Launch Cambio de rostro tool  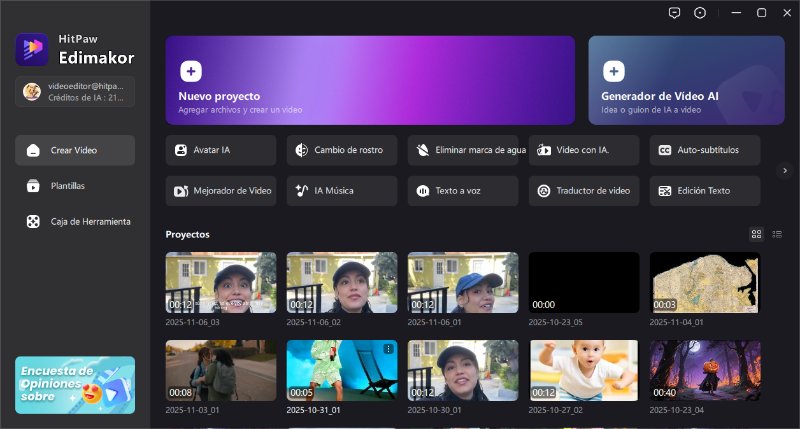tap(342, 150)
